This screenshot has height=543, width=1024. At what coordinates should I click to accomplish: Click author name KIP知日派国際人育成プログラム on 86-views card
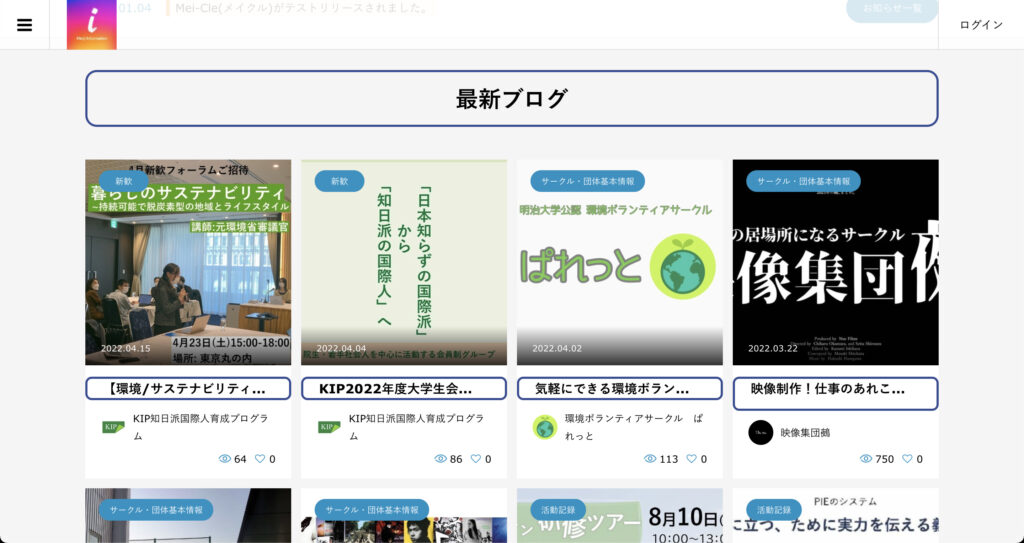click(x=416, y=427)
